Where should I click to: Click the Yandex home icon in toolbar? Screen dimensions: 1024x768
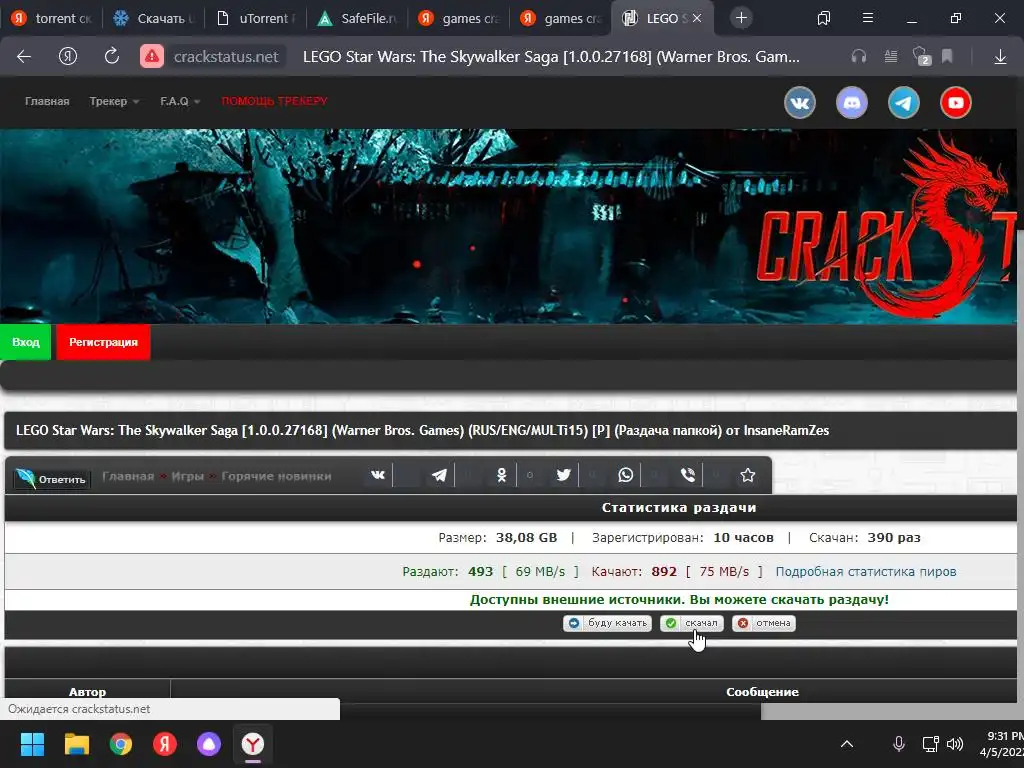(x=68, y=57)
